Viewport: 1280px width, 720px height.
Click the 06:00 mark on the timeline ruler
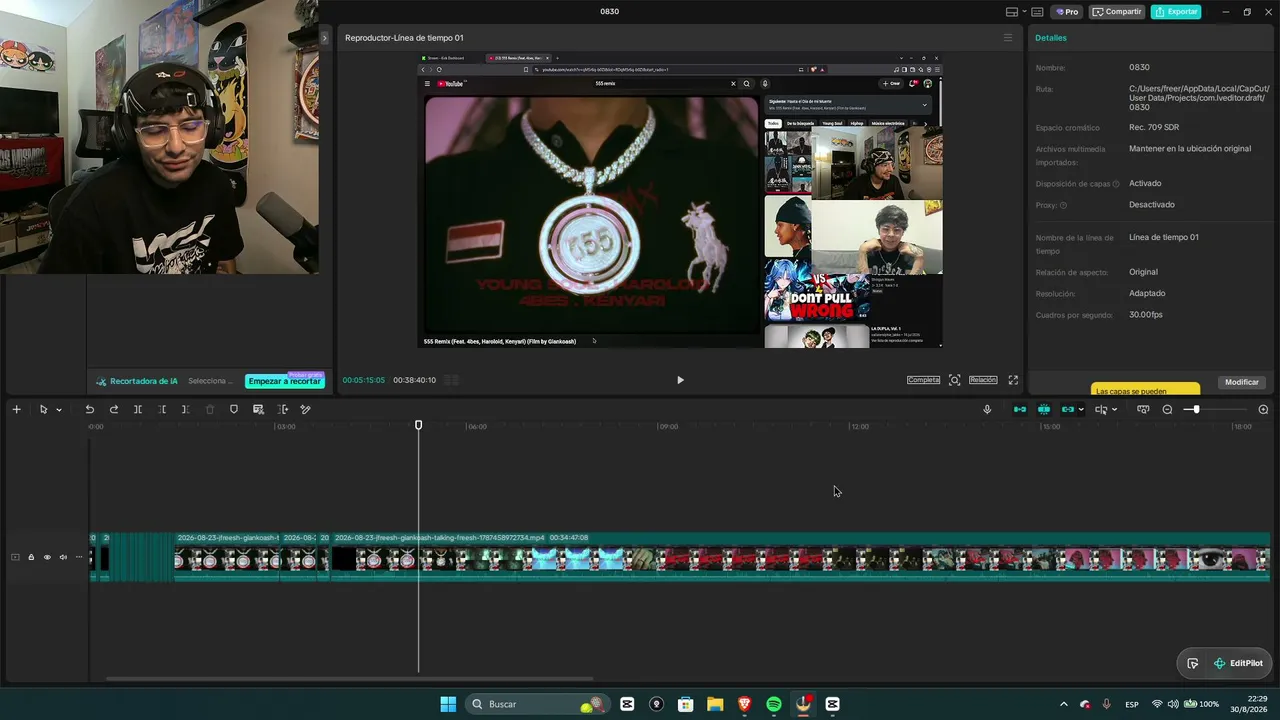(477, 427)
